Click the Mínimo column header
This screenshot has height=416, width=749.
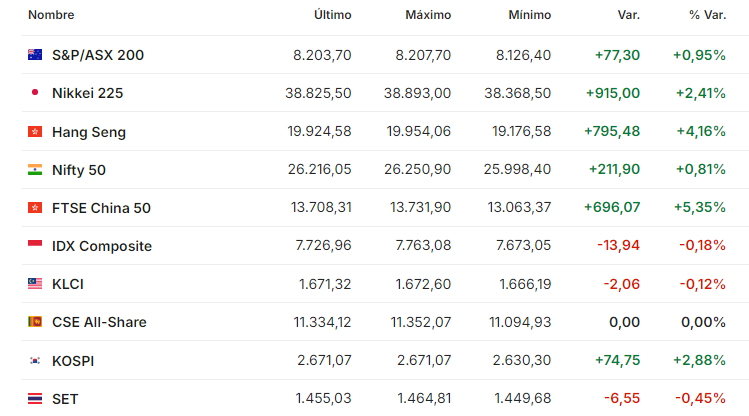pos(530,15)
